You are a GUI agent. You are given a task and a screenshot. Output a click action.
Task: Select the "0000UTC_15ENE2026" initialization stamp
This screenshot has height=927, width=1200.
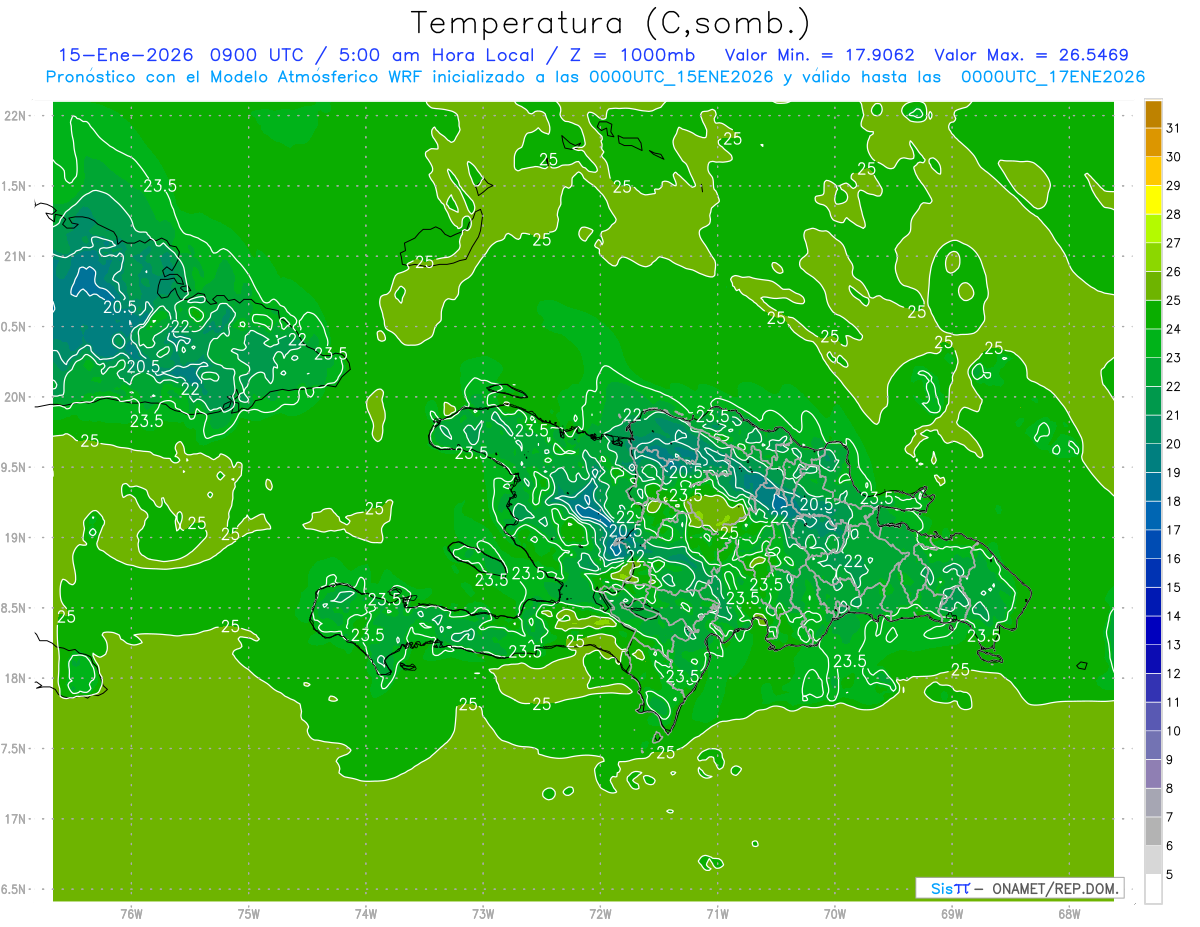(681, 77)
